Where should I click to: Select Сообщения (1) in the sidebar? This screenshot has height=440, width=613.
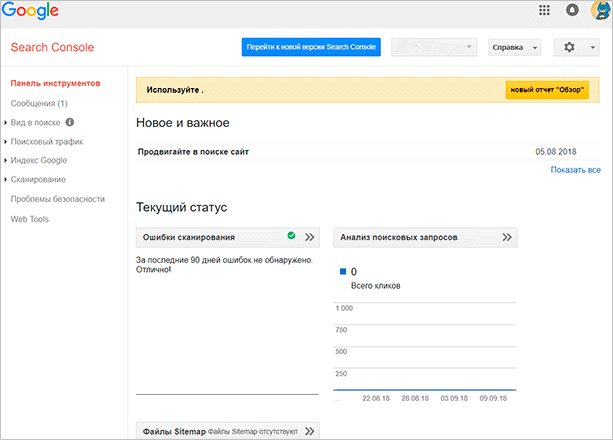(x=39, y=104)
